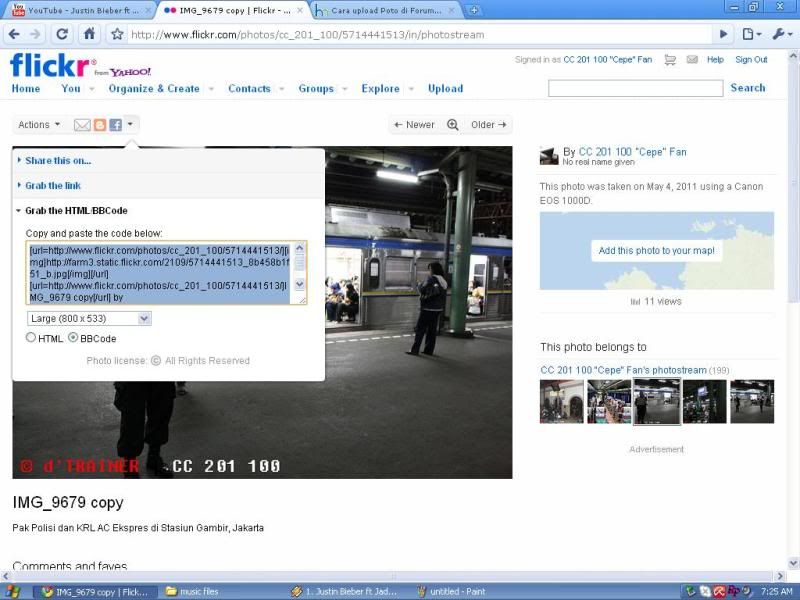Go back with the browser Back arrow

(14, 35)
